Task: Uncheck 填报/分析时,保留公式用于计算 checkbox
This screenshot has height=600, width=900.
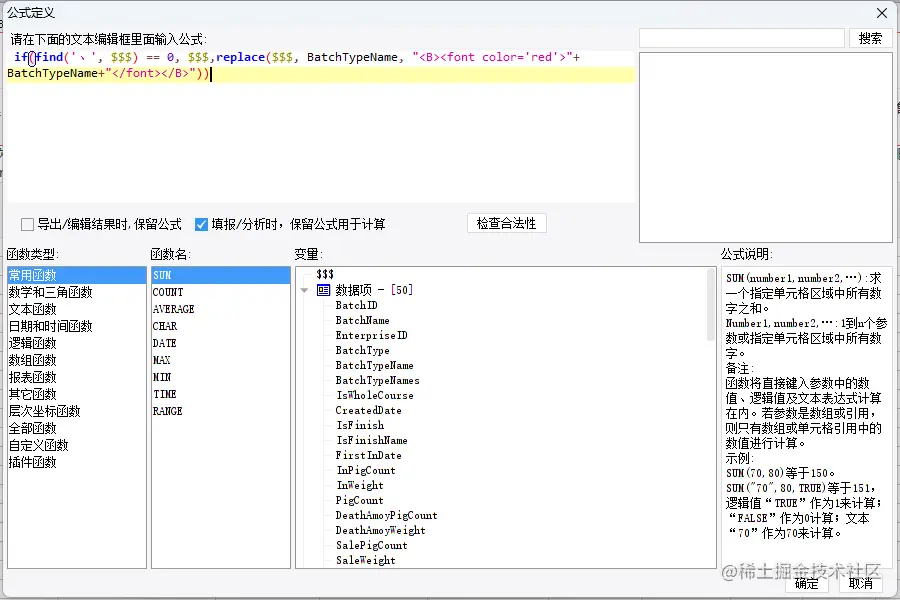Action: [x=201, y=224]
